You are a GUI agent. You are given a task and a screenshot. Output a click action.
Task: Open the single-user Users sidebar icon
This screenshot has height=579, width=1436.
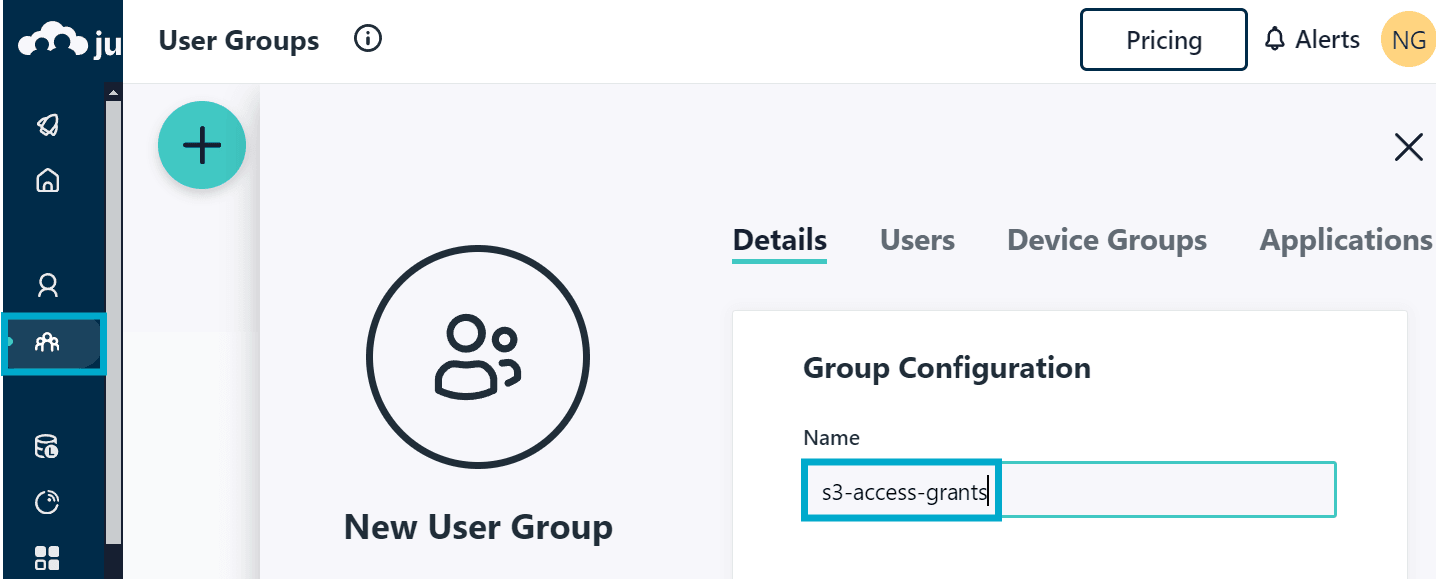(x=47, y=286)
